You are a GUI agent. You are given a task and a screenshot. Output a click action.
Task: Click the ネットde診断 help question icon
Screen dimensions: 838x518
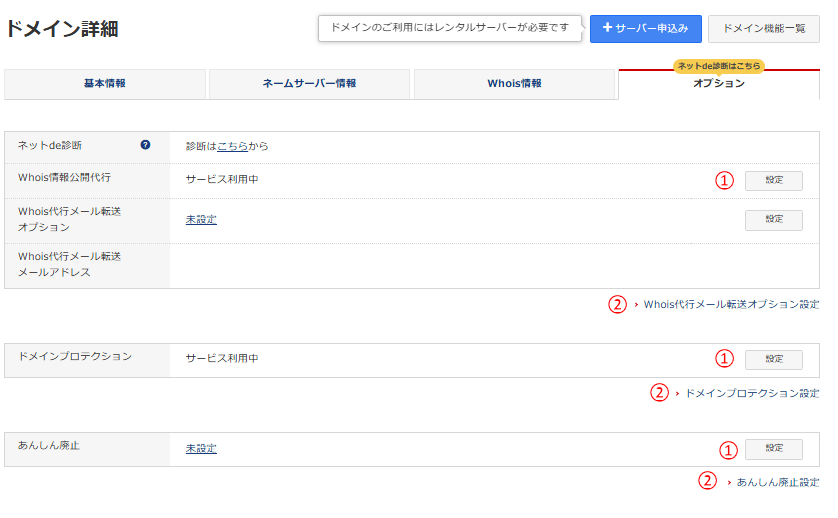coord(145,145)
